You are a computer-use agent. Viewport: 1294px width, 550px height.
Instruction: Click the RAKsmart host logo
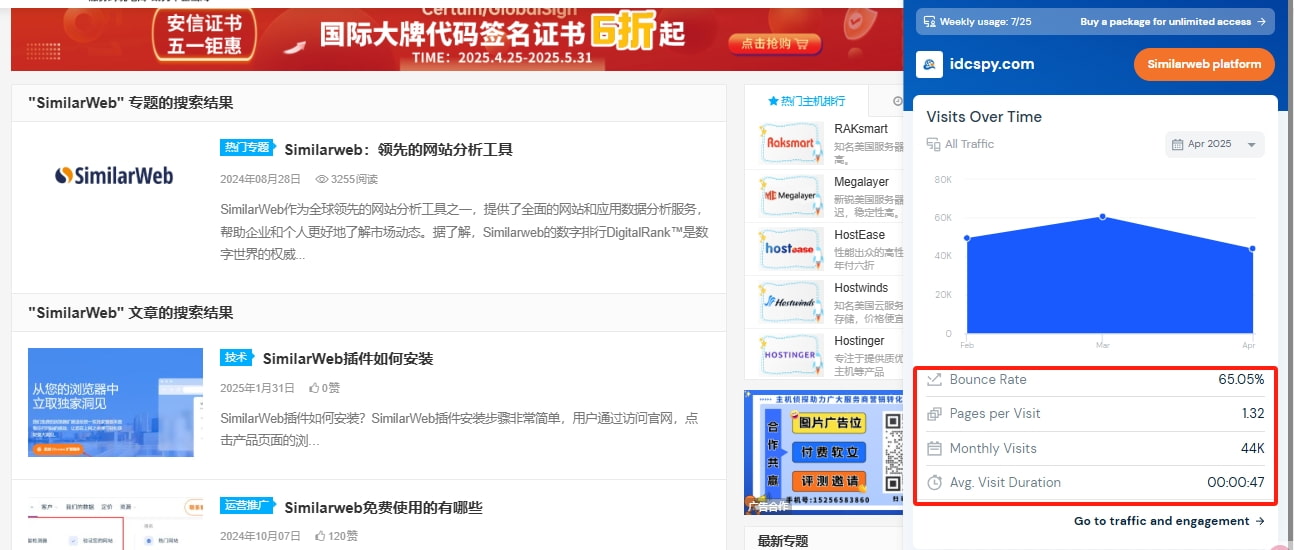point(791,143)
